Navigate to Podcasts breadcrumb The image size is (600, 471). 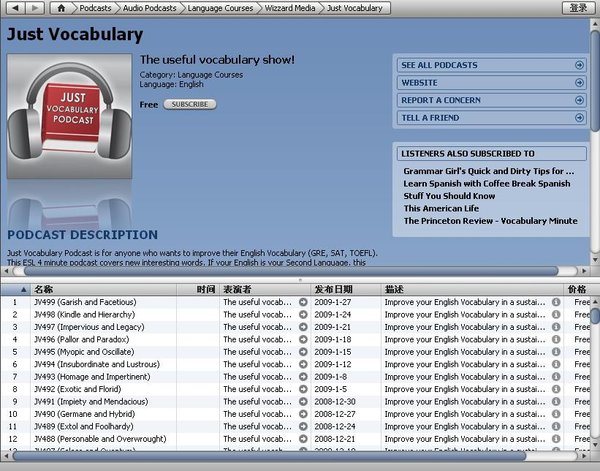(x=95, y=8)
